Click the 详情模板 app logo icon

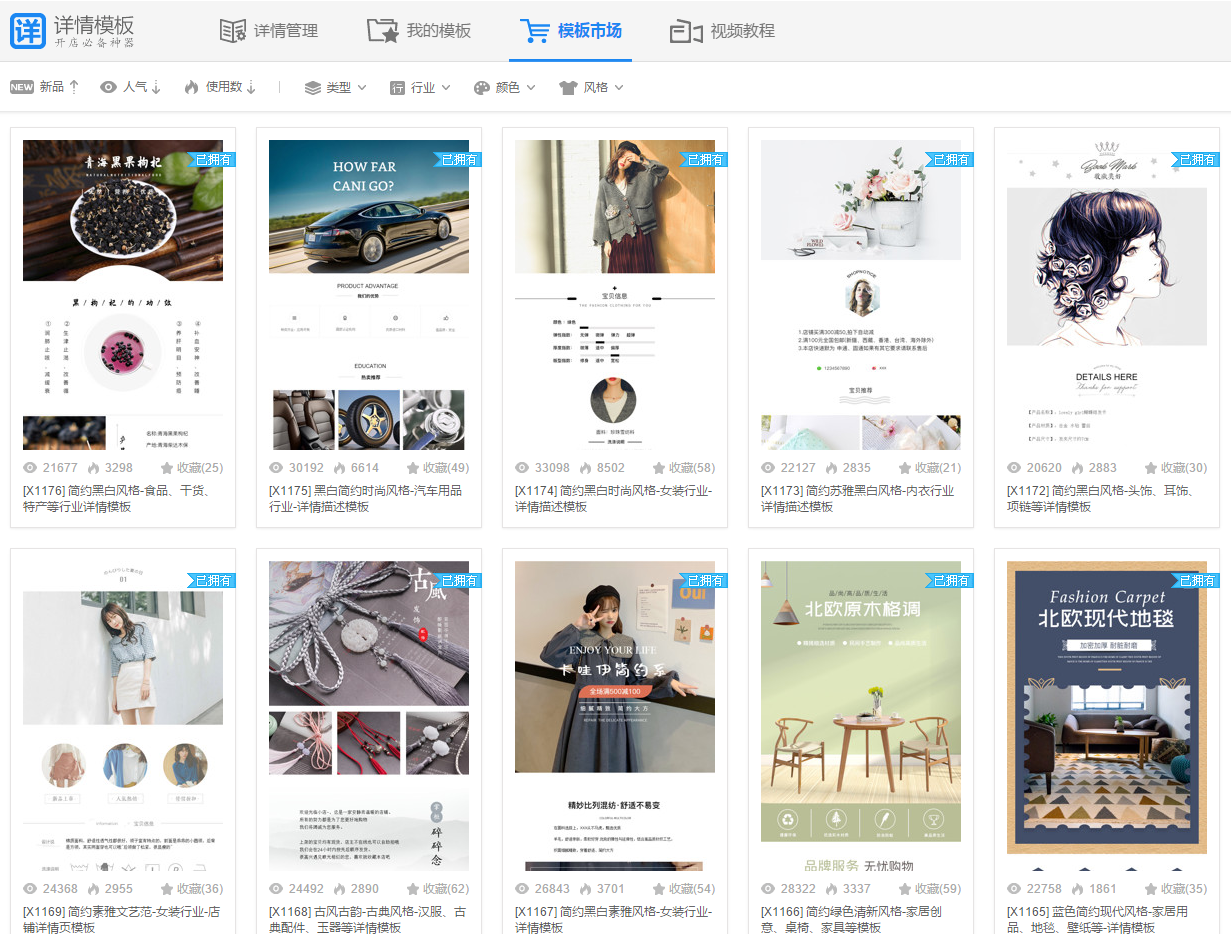28,31
